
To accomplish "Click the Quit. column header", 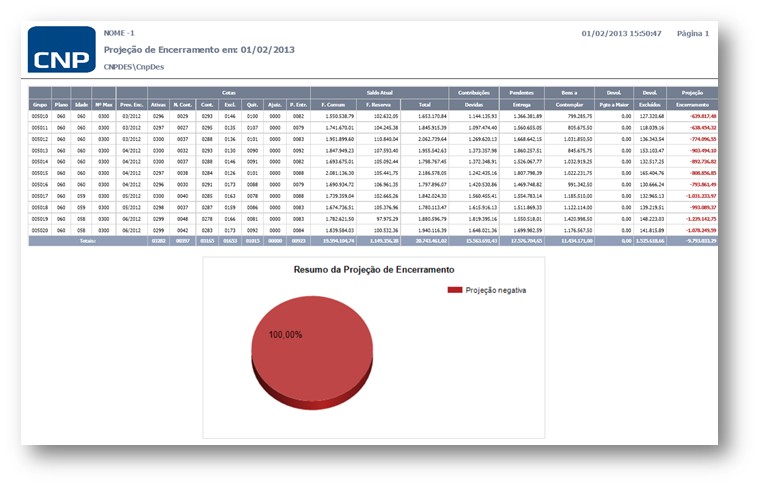I will point(252,105).
